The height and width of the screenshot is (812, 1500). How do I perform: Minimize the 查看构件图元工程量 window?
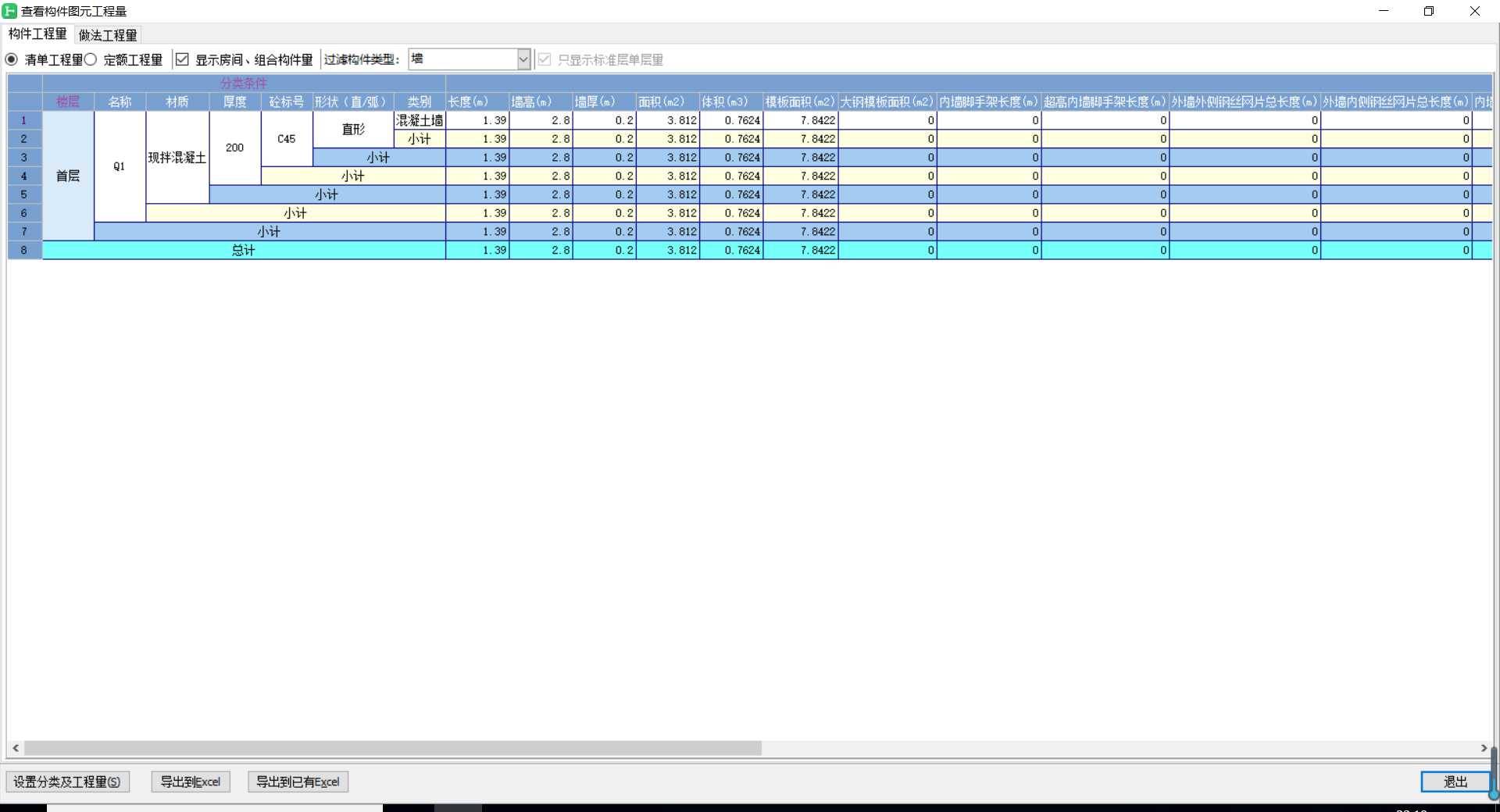click(x=1384, y=11)
